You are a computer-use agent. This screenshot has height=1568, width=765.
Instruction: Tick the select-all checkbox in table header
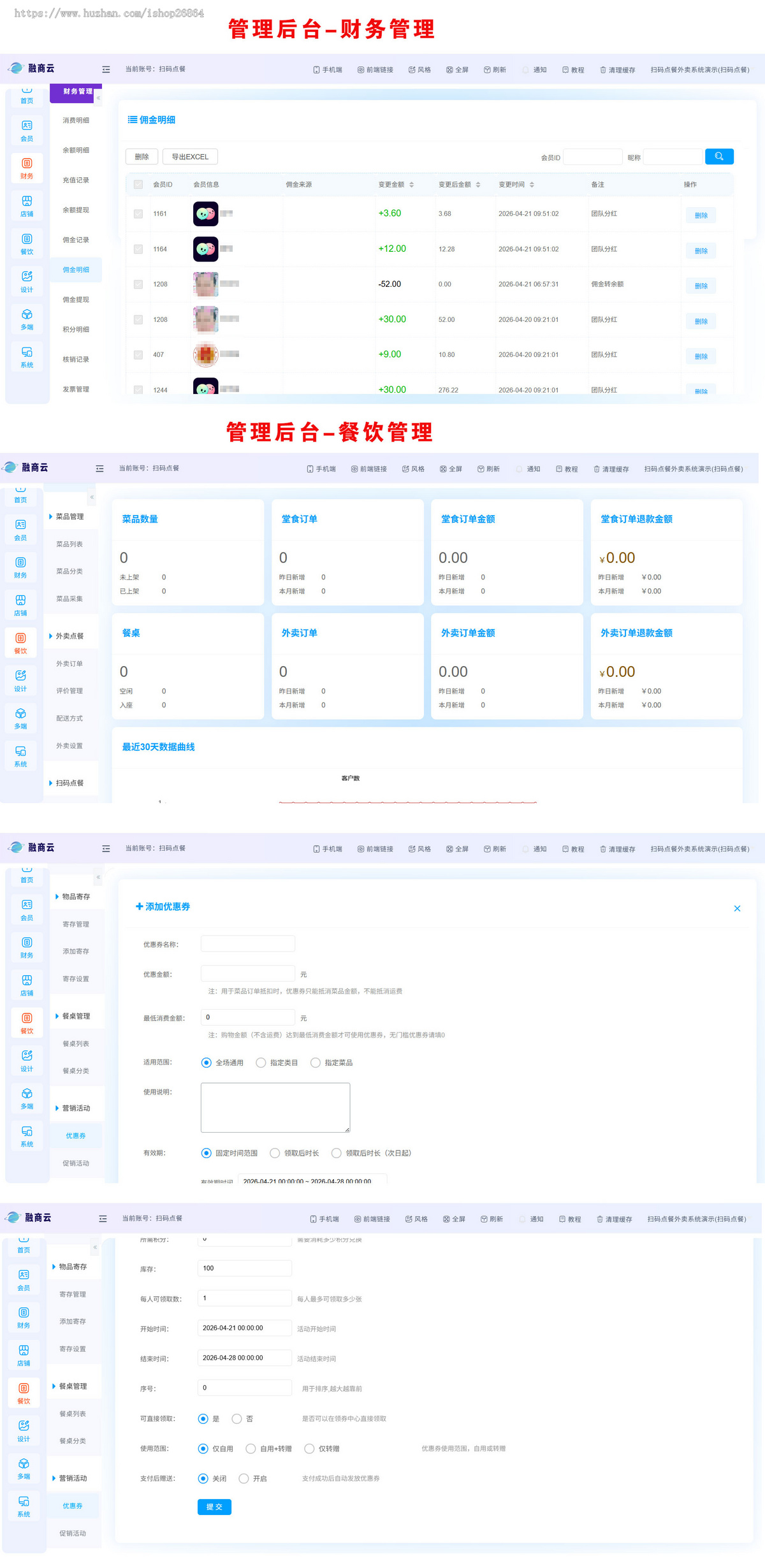pos(138,184)
